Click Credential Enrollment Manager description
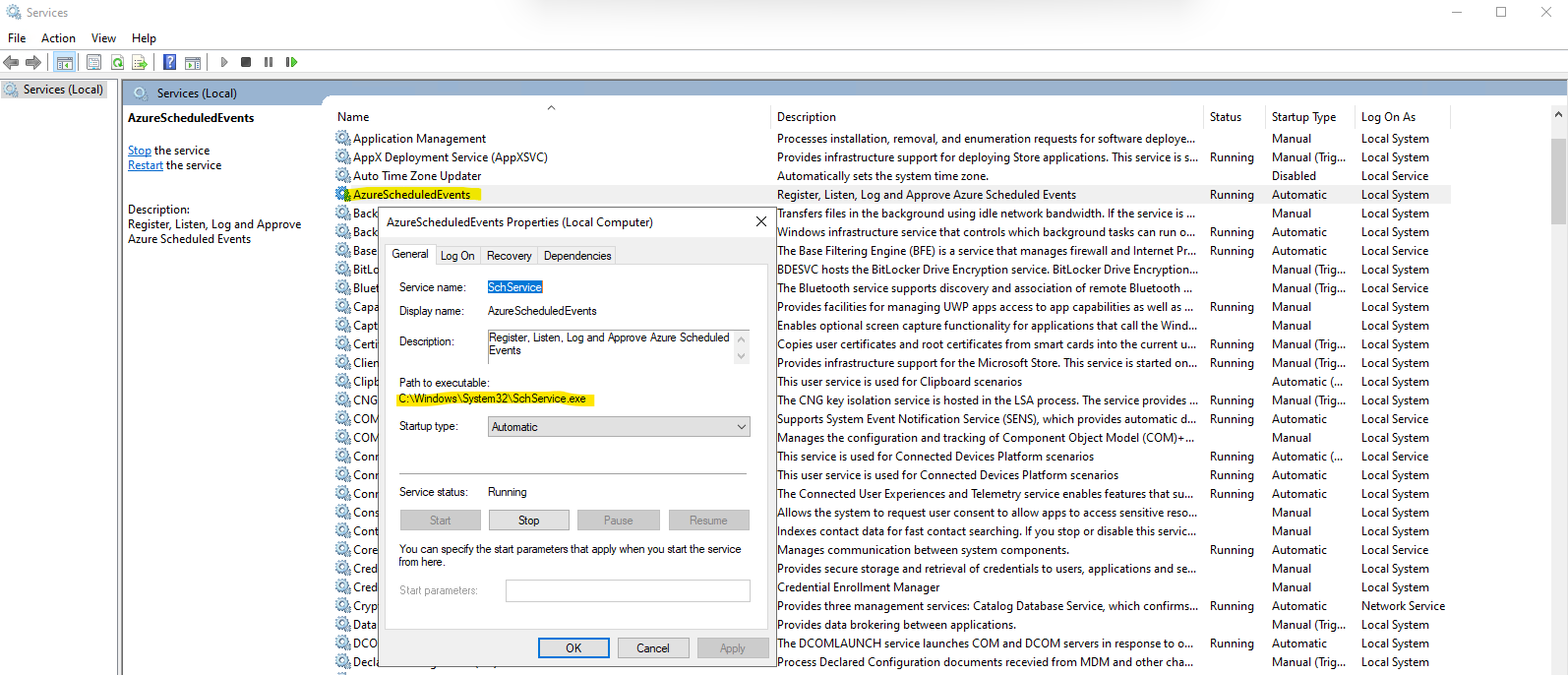 coord(859,587)
